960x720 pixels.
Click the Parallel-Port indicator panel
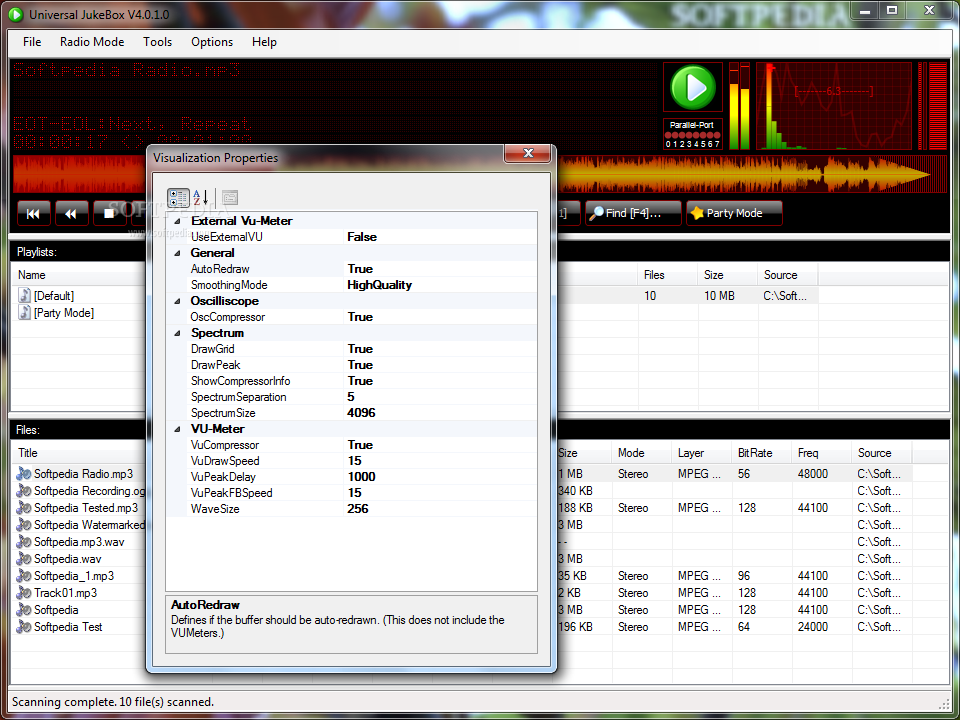point(692,134)
